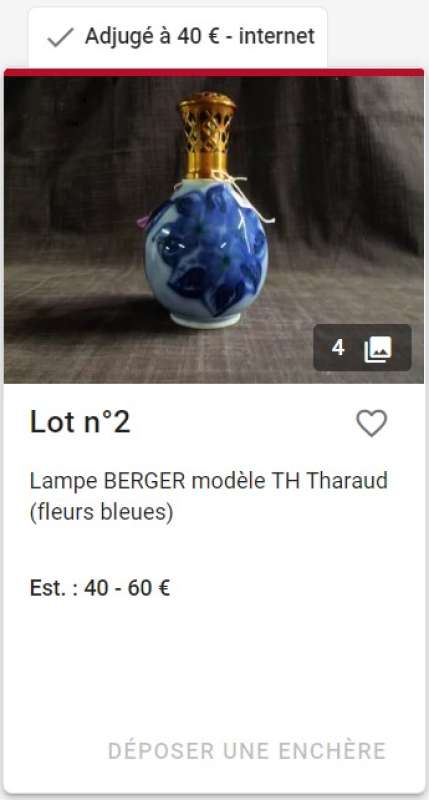Click the DÉPOSER UNE ENCHÈRE button

point(247,751)
